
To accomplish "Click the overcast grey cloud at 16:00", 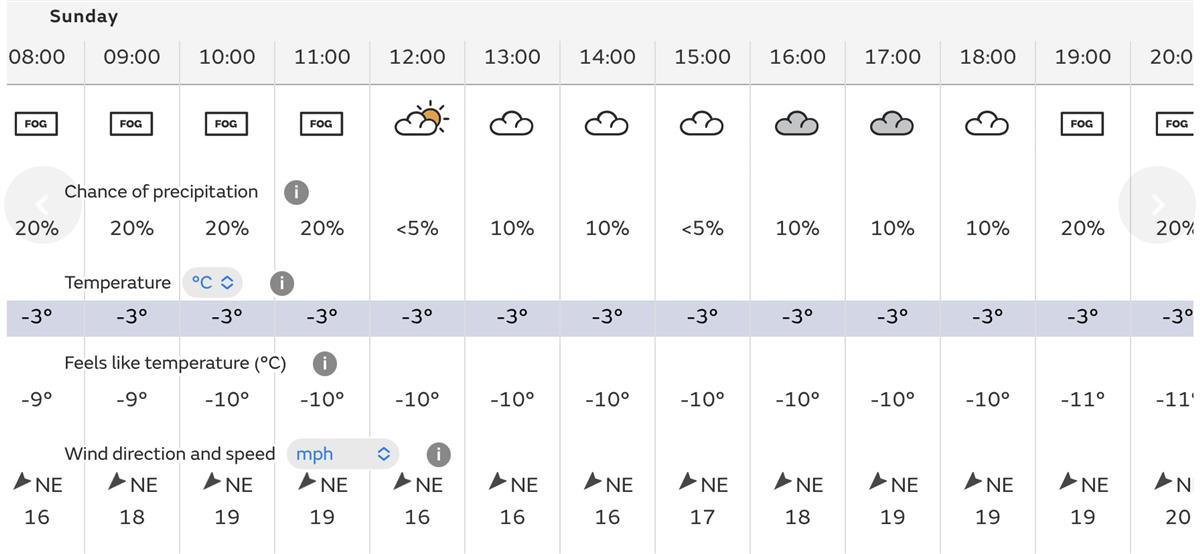I will point(797,124).
